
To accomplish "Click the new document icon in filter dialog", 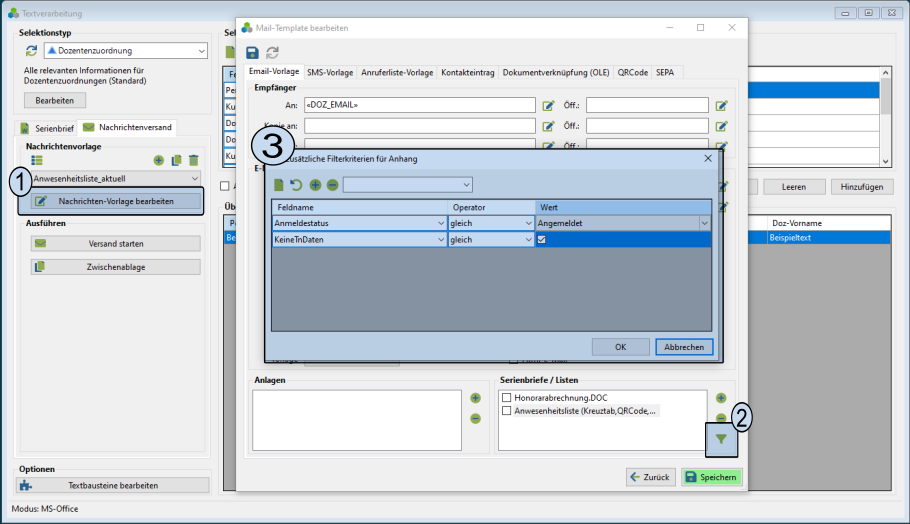I will pos(279,185).
